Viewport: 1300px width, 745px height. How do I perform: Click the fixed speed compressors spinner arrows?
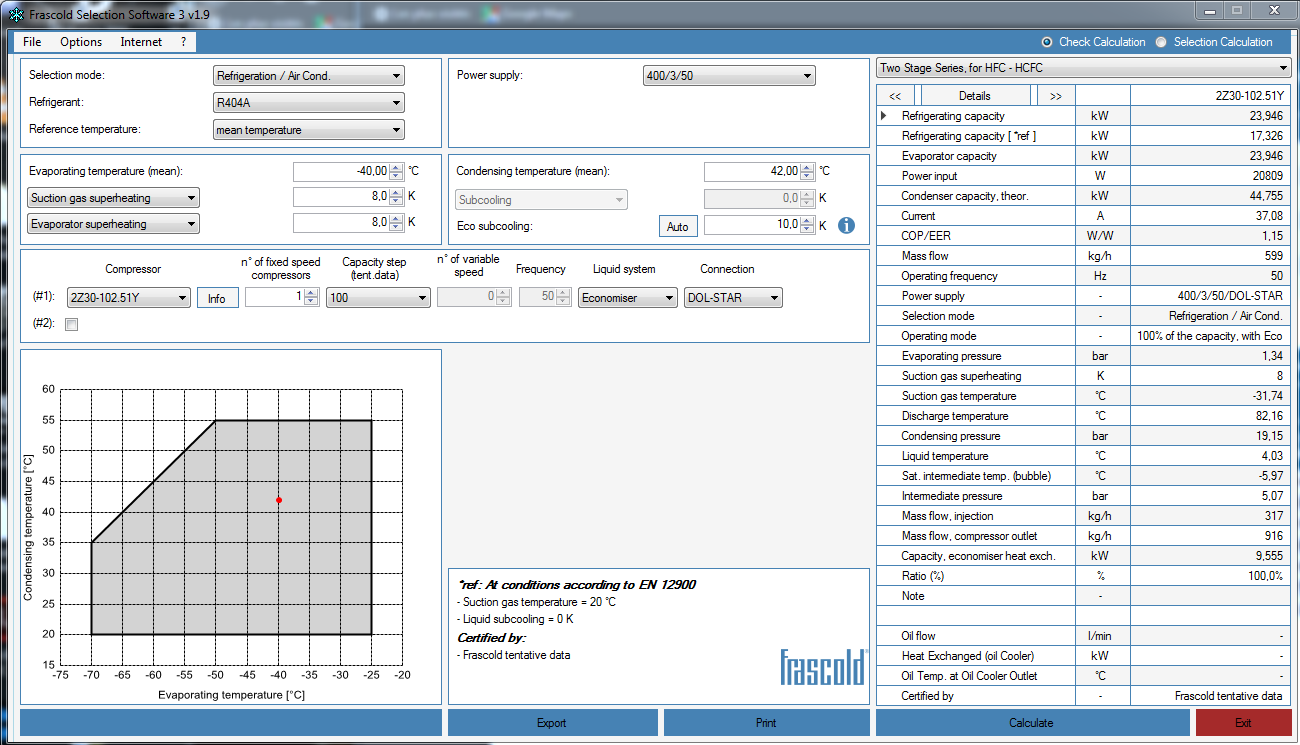click(311, 297)
